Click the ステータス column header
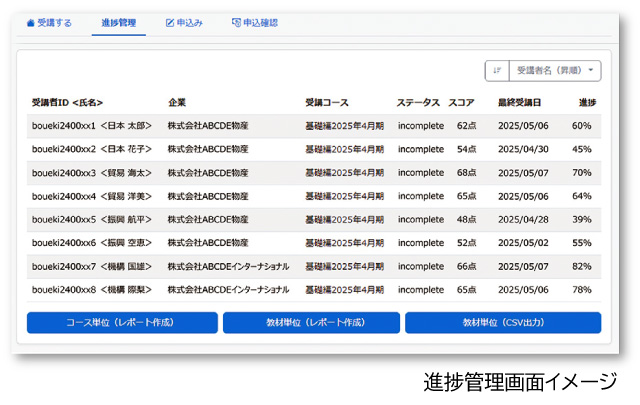Viewport: 640px width, 405px height. (x=418, y=102)
